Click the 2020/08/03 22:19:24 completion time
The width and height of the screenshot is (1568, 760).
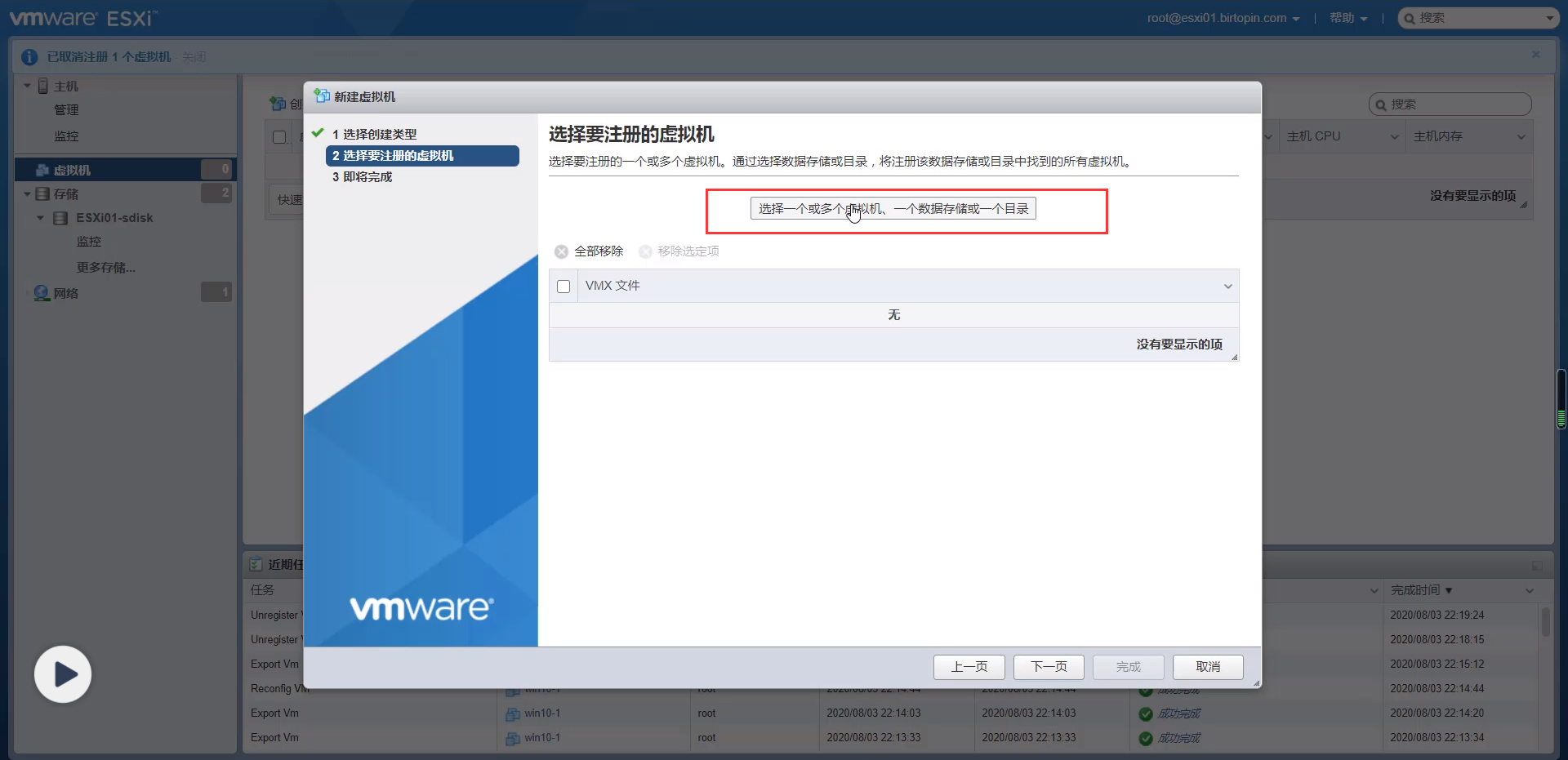coord(1437,616)
